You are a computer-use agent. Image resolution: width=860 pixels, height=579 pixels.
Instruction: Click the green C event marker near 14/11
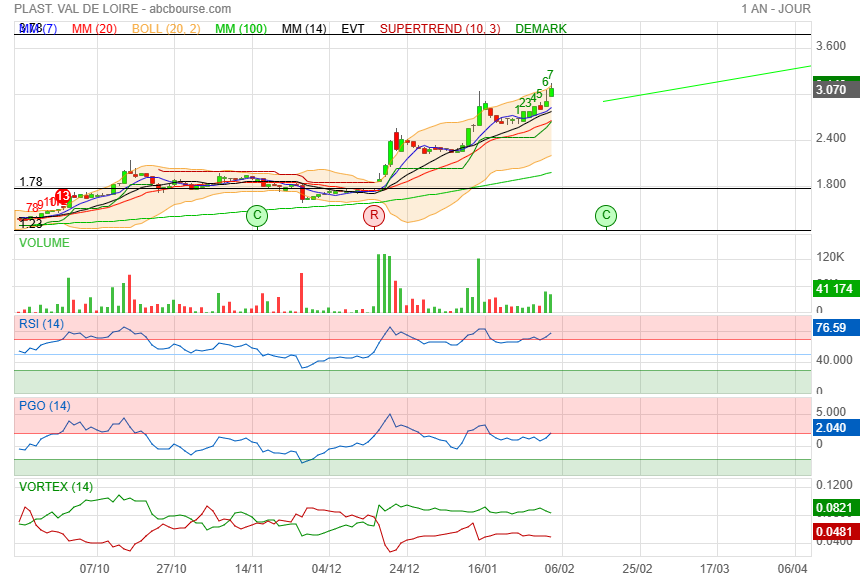click(x=257, y=215)
